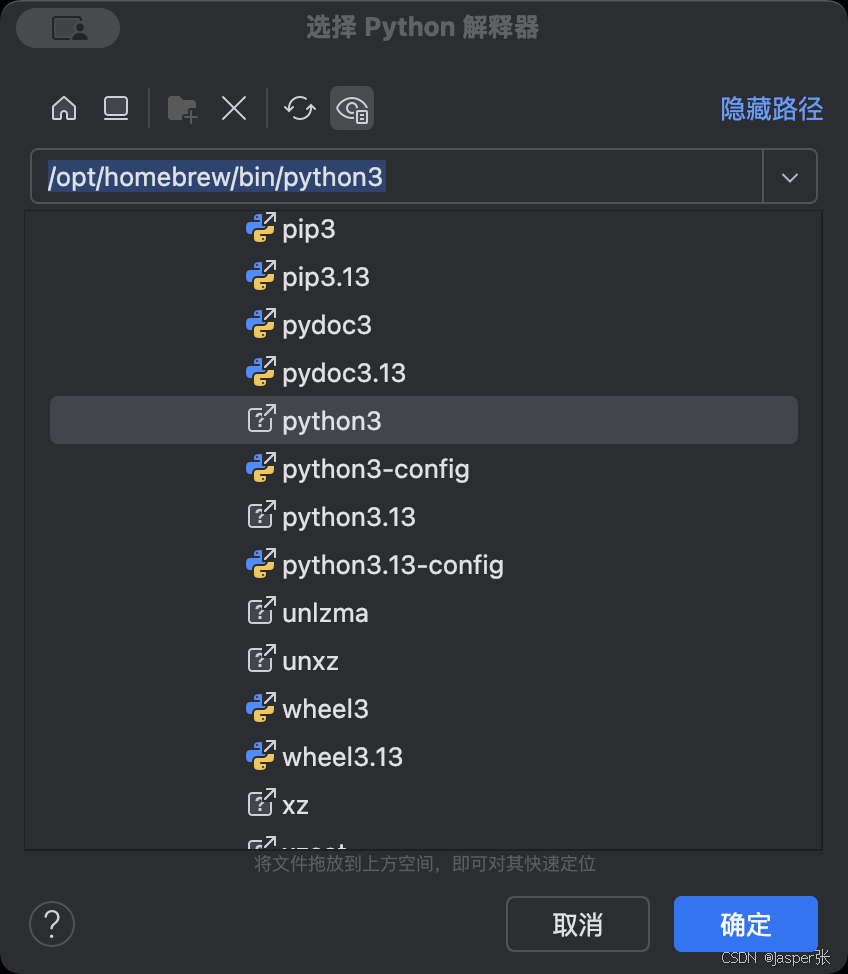Click the Python icon next to pydoc3.13
Image resolution: width=848 pixels, height=974 pixels.
pyautogui.click(x=261, y=371)
